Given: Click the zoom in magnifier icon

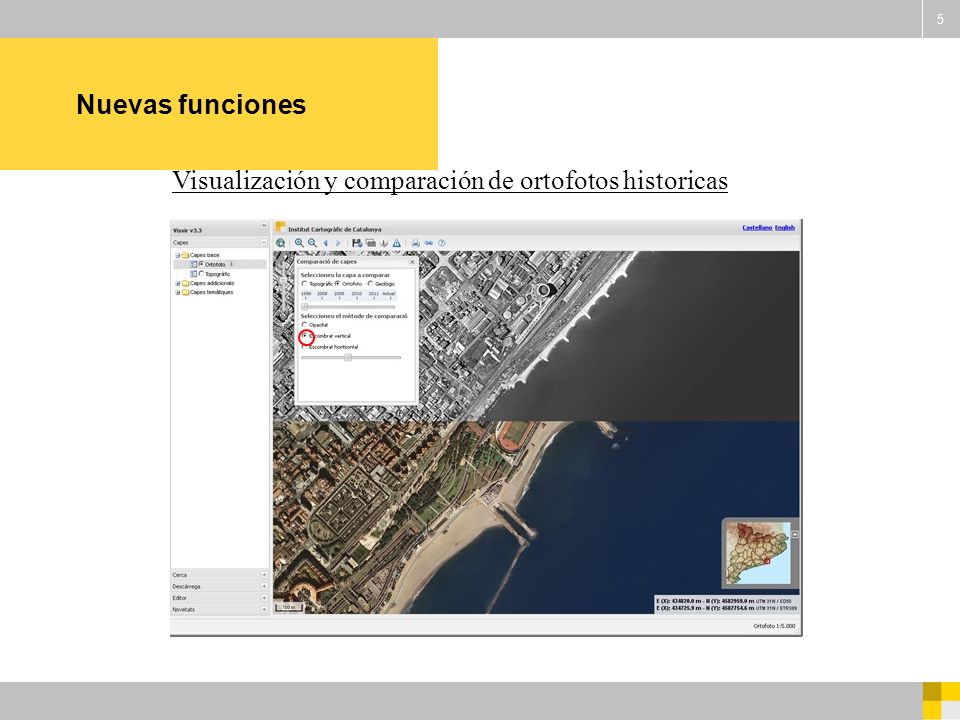Looking at the screenshot, I should click(299, 243).
